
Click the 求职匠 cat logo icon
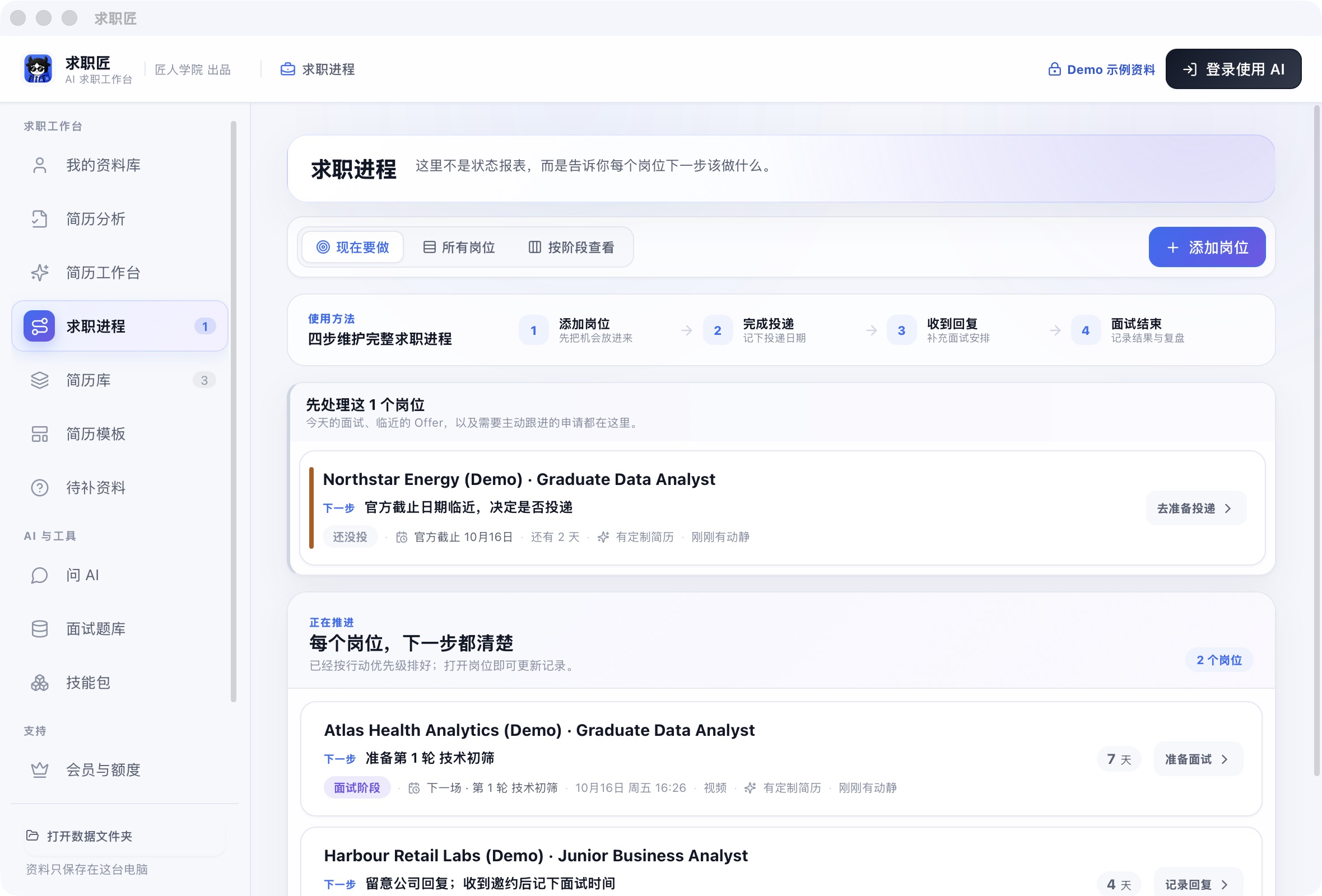(x=38, y=69)
